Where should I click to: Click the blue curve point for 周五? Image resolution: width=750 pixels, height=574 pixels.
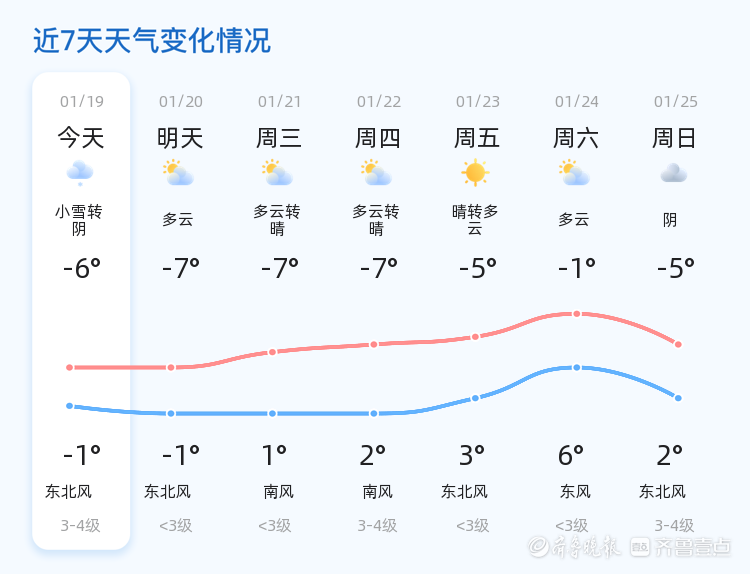tap(475, 398)
